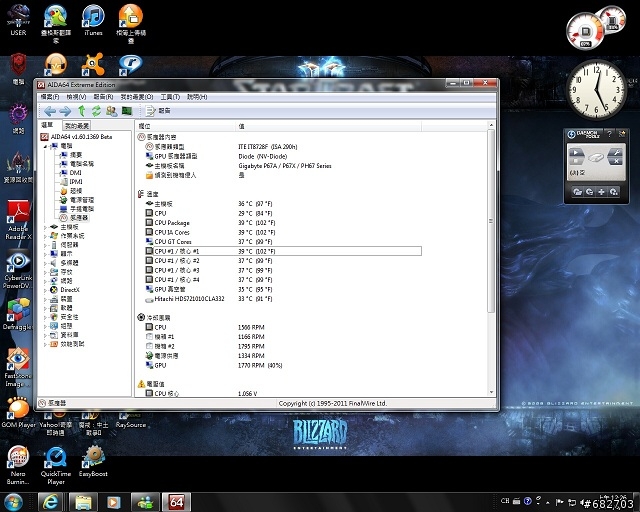Click the DirectX icon in the tree
640x512 pixels.
(x=54, y=290)
